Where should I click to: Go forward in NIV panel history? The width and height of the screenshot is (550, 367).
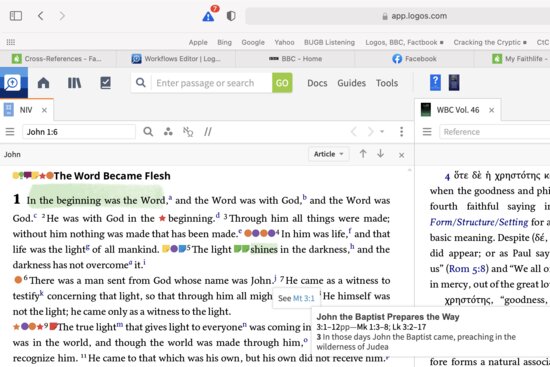click(370, 132)
